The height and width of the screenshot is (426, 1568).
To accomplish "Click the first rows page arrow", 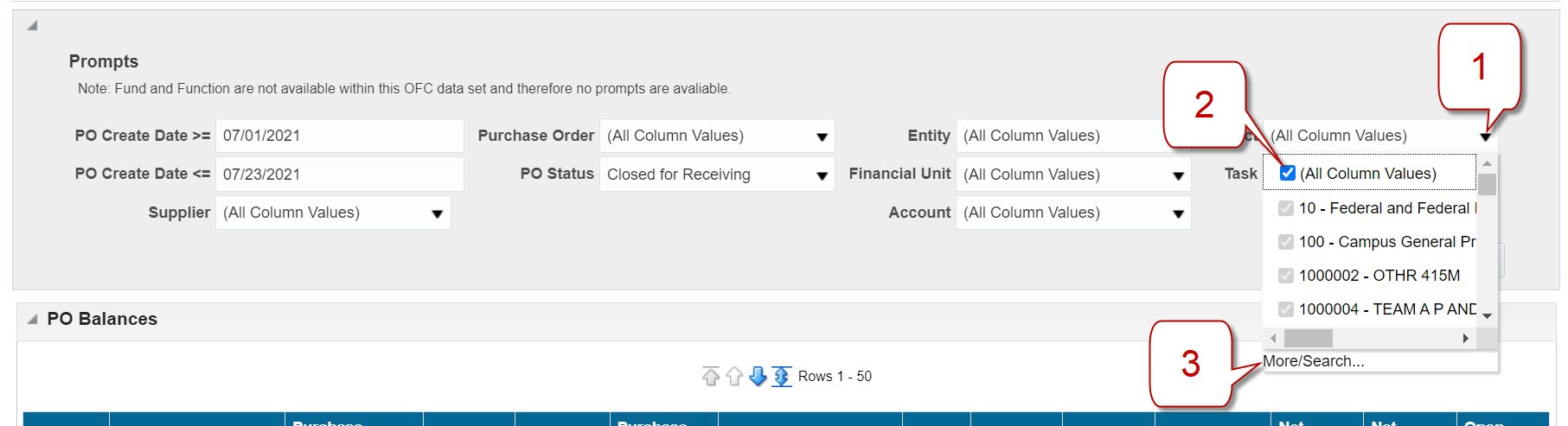I will 711,376.
